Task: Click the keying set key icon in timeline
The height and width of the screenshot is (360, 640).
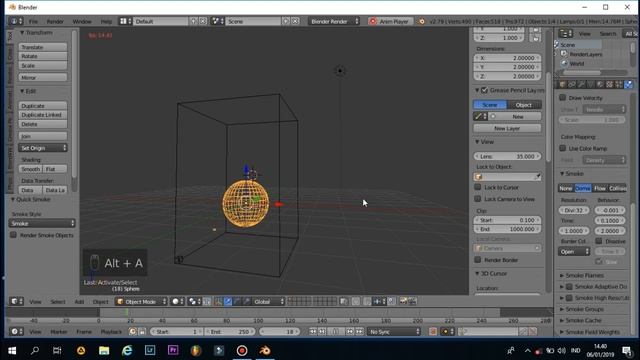Action: tap(463, 331)
